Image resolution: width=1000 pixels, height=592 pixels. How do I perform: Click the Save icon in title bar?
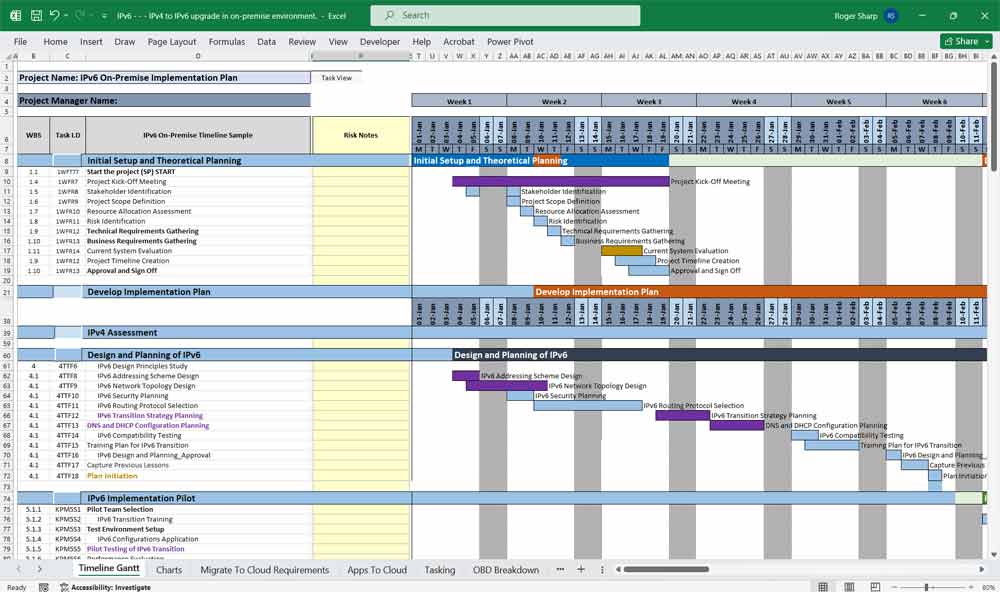pos(36,16)
